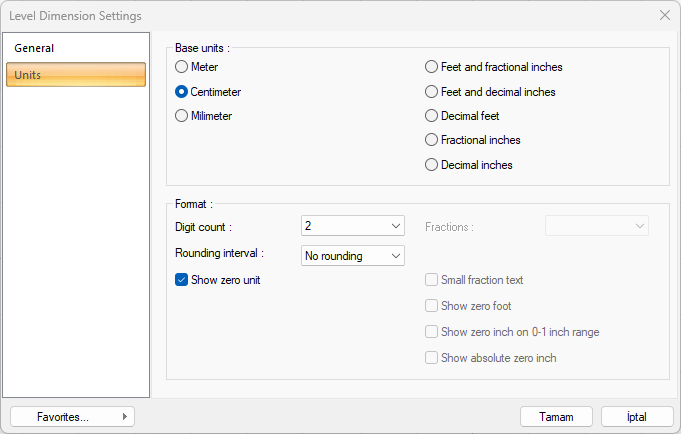Expand the Rounding interval dropdown
Viewport: 681px width, 434px height.
[352, 256]
